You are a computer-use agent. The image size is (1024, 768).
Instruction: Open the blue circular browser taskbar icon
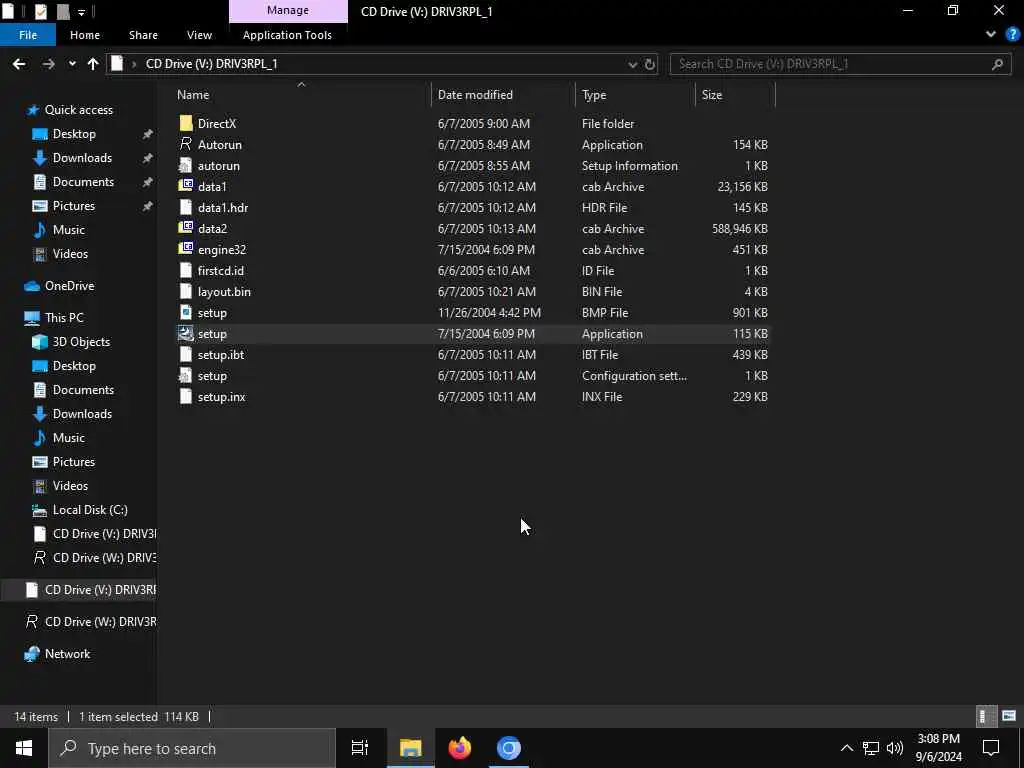coord(509,748)
